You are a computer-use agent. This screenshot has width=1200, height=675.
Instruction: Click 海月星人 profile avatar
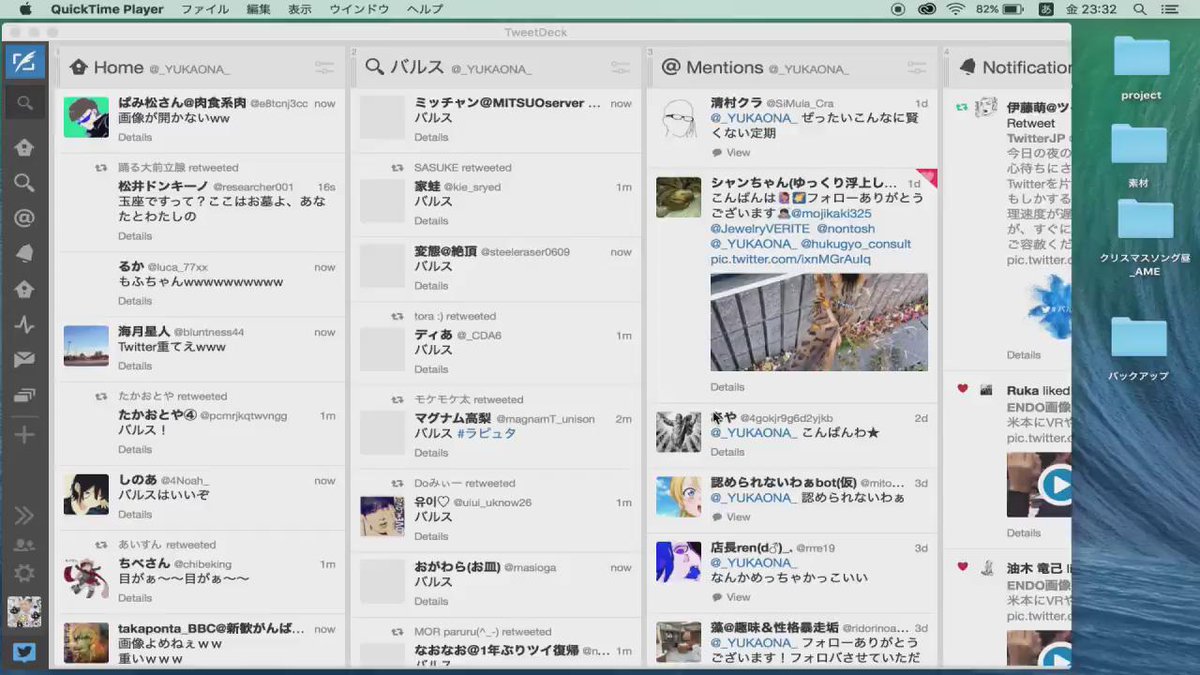coord(86,346)
